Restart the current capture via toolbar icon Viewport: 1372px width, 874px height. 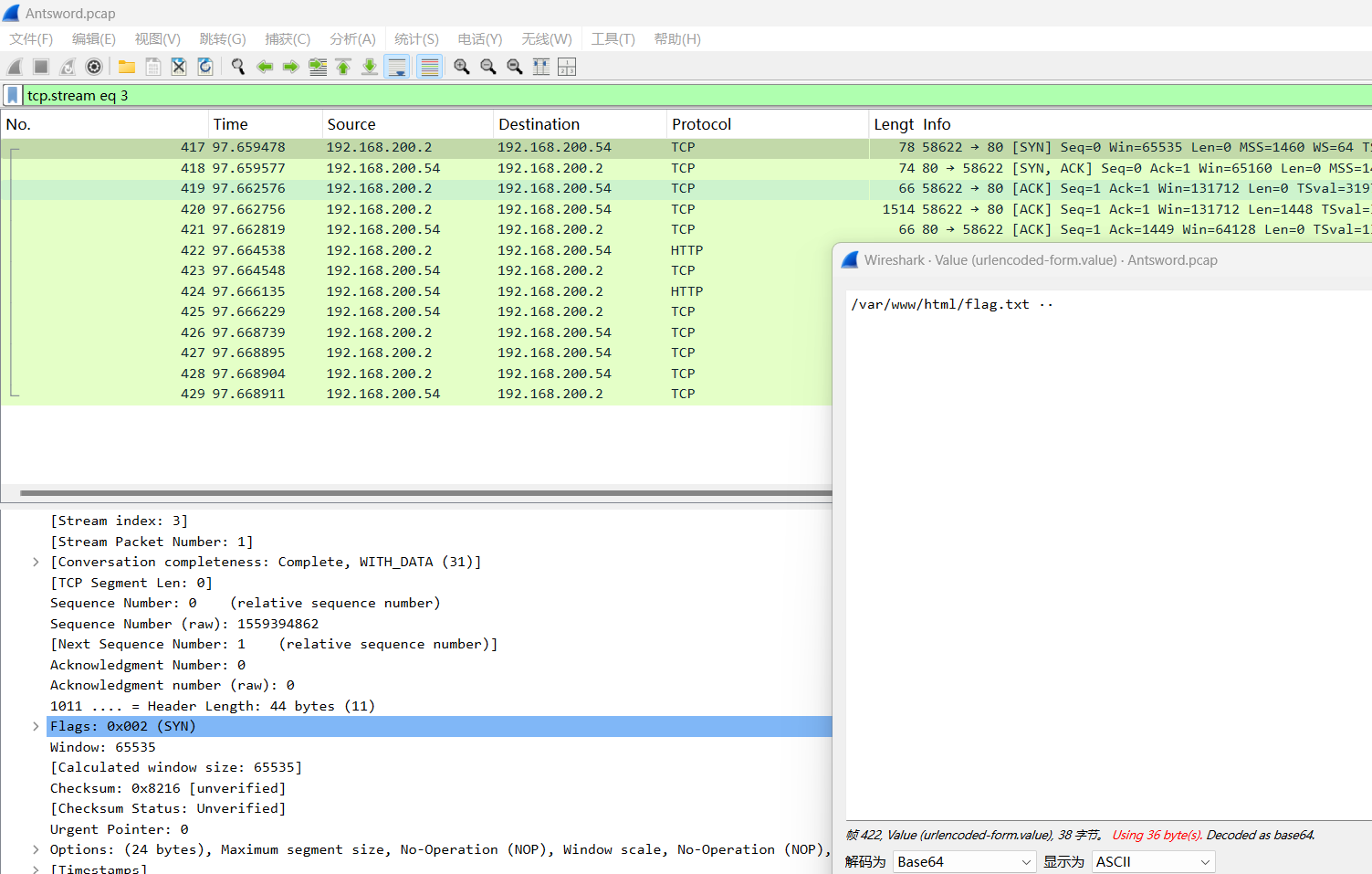point(68,67)
